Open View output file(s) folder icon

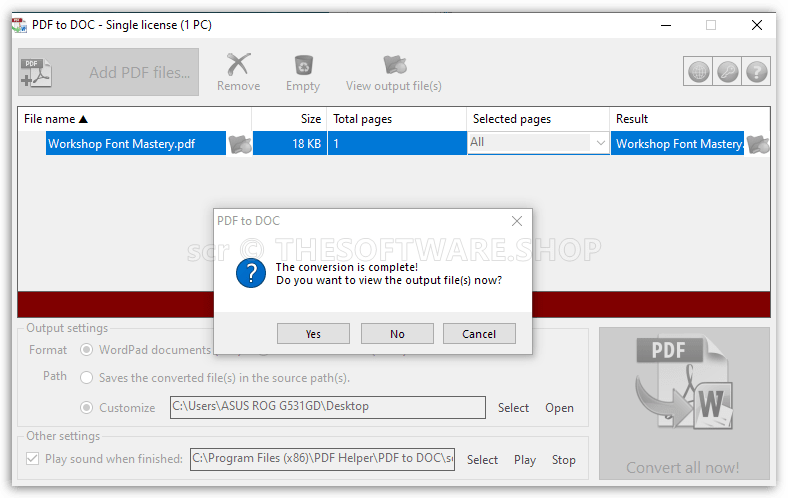click(x=394, y=72)
